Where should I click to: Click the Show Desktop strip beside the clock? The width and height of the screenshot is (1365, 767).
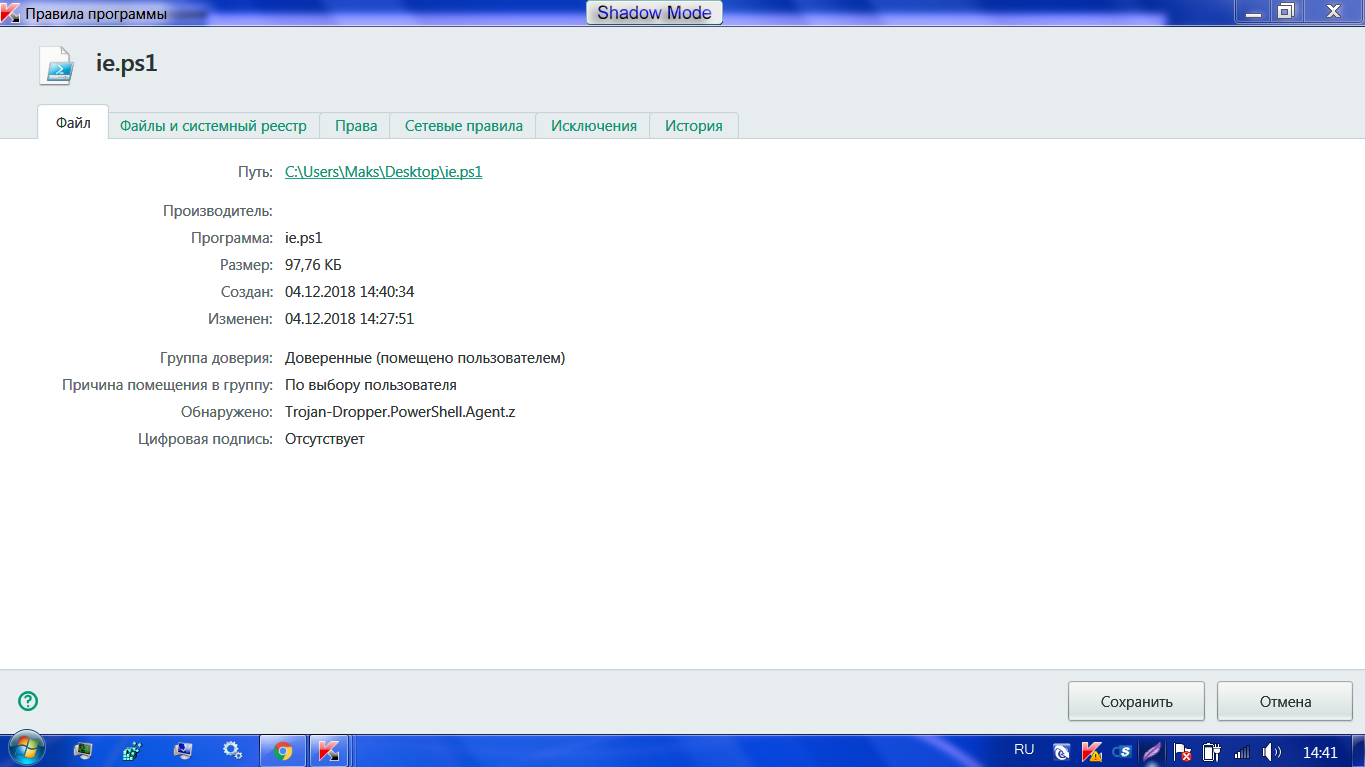1357,751
